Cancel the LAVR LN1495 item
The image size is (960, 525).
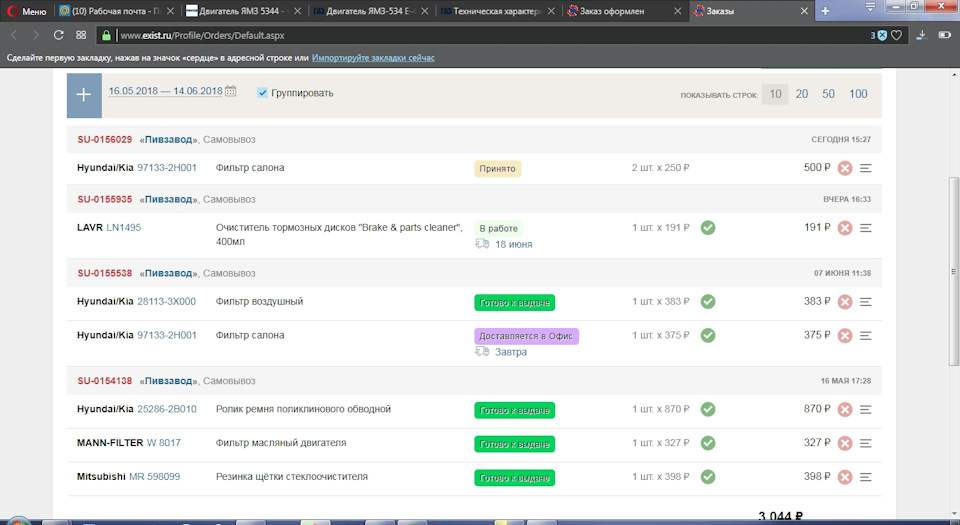[x=845, y=228]
